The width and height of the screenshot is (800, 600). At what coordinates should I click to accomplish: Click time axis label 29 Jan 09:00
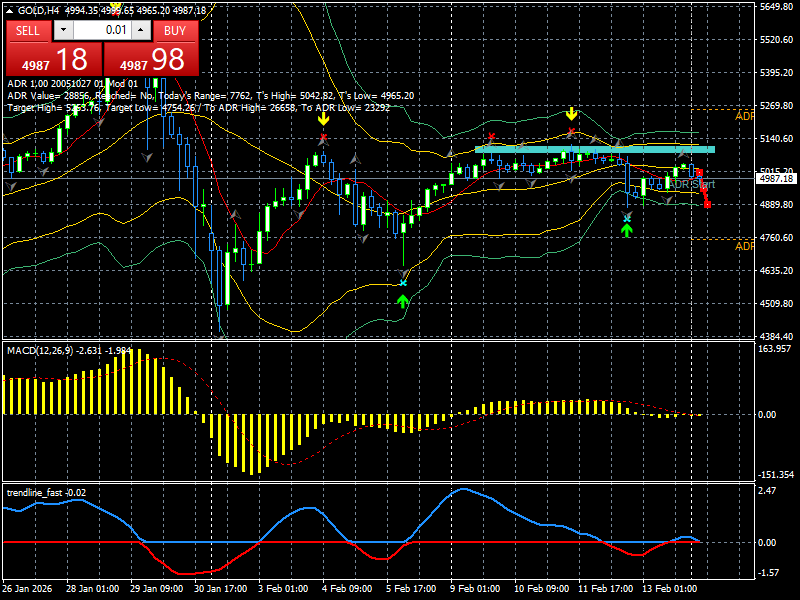click(157, 589)
